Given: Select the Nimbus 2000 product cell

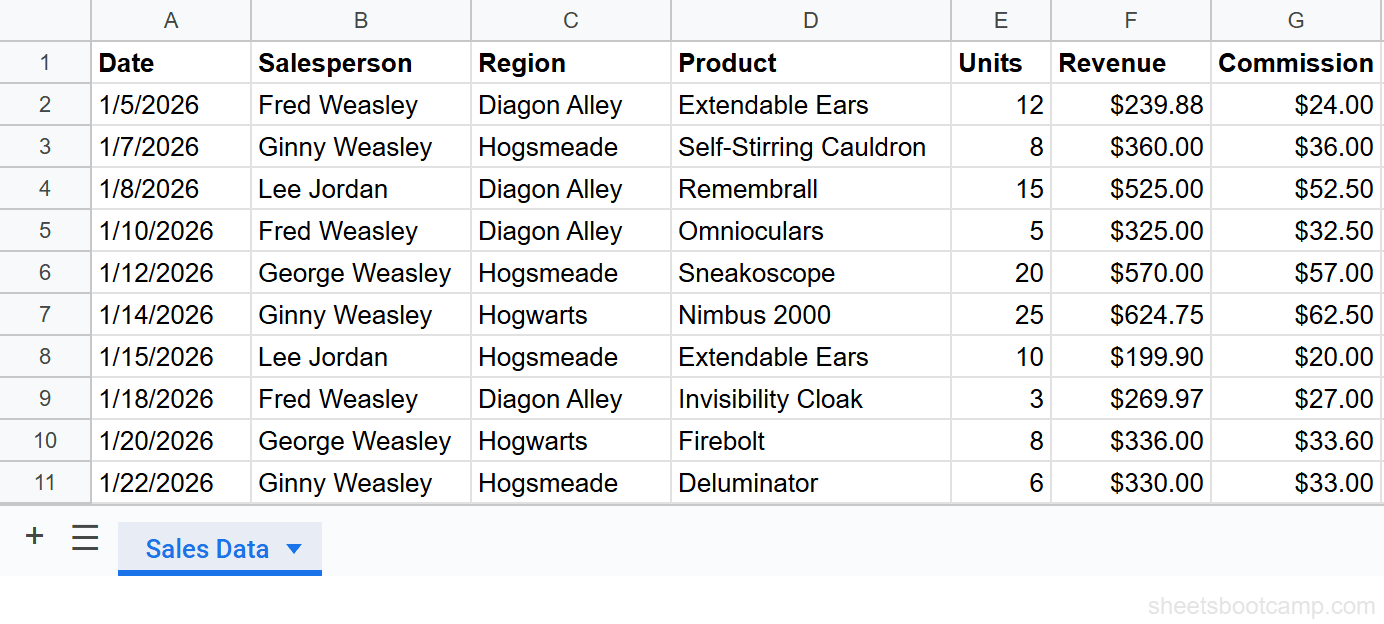Looking at the screenshot, I should (810, 314).
